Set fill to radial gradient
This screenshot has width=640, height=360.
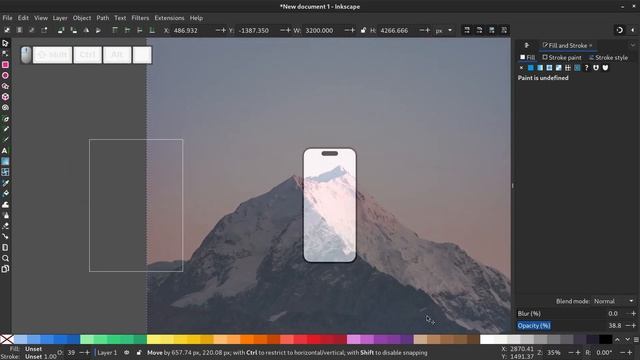click(x=549, y=68)
